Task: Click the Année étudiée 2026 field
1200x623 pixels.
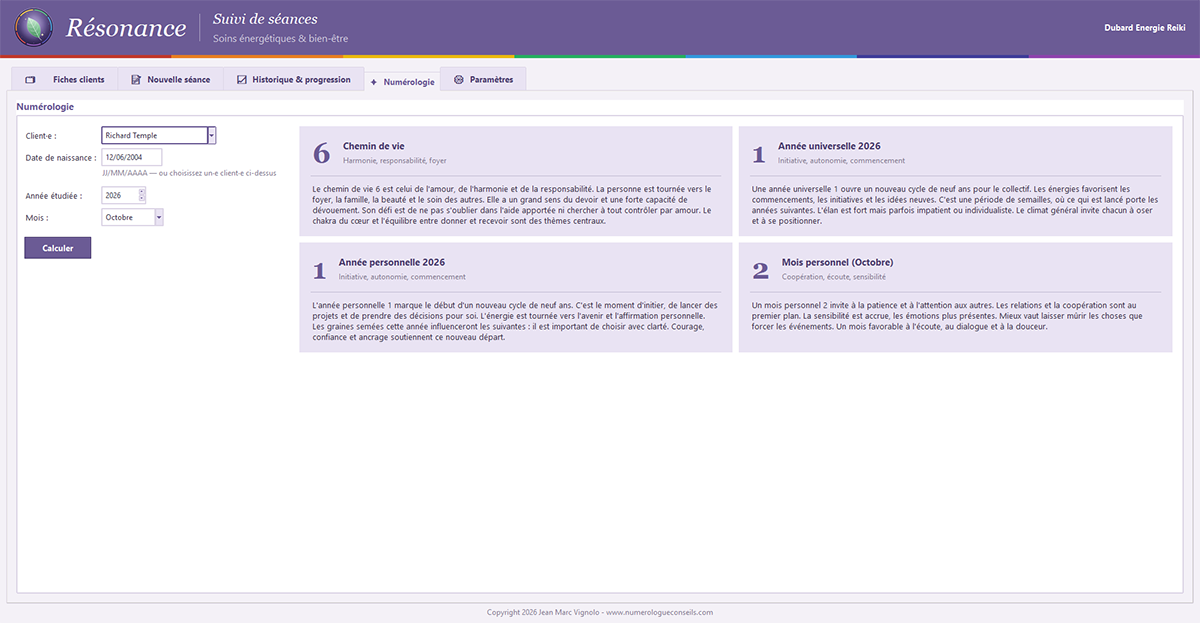Action: 124,196
